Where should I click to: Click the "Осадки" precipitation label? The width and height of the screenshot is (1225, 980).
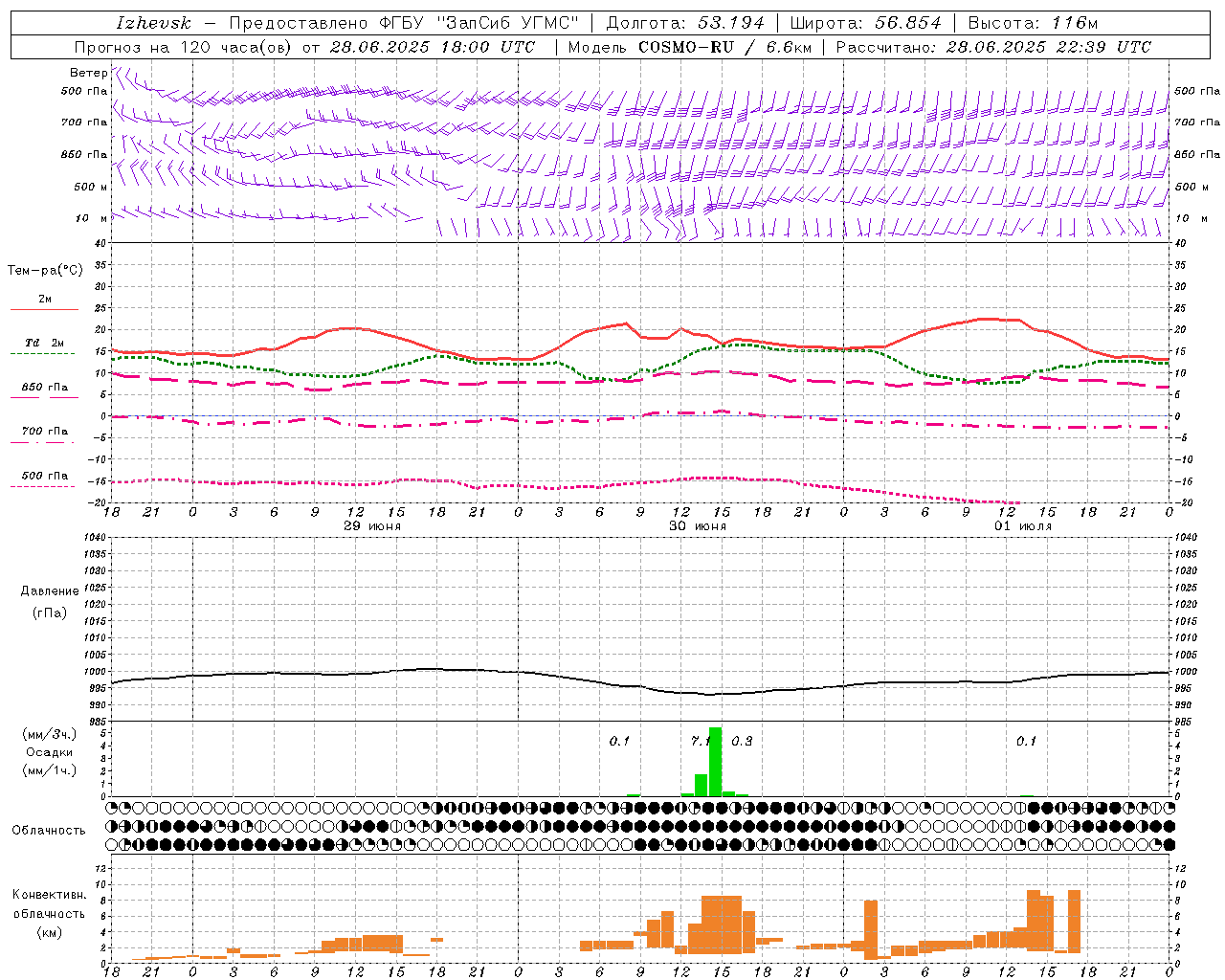(50, 752)
